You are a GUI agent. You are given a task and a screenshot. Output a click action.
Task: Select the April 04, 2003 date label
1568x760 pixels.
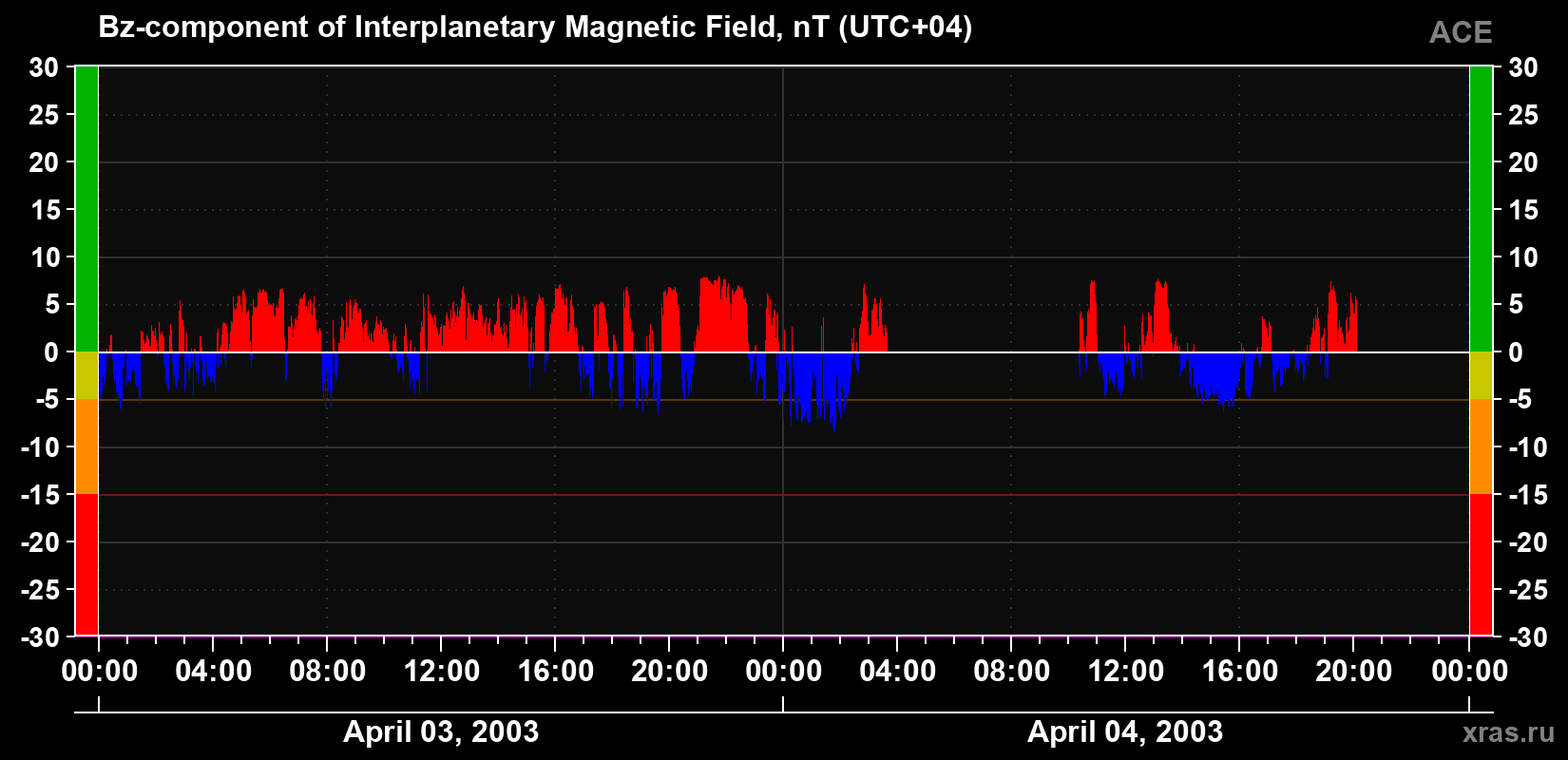tap(1125, 731)
